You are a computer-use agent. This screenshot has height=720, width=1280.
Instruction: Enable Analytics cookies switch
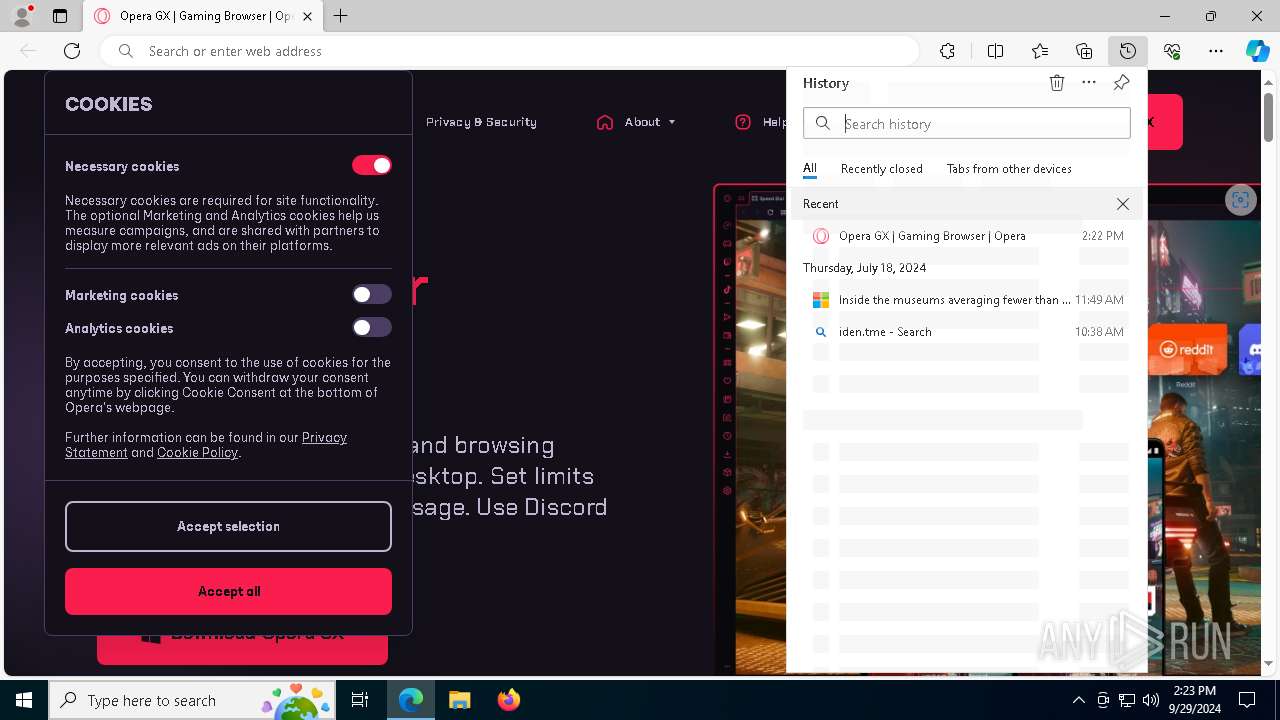[x=372, y=327]
